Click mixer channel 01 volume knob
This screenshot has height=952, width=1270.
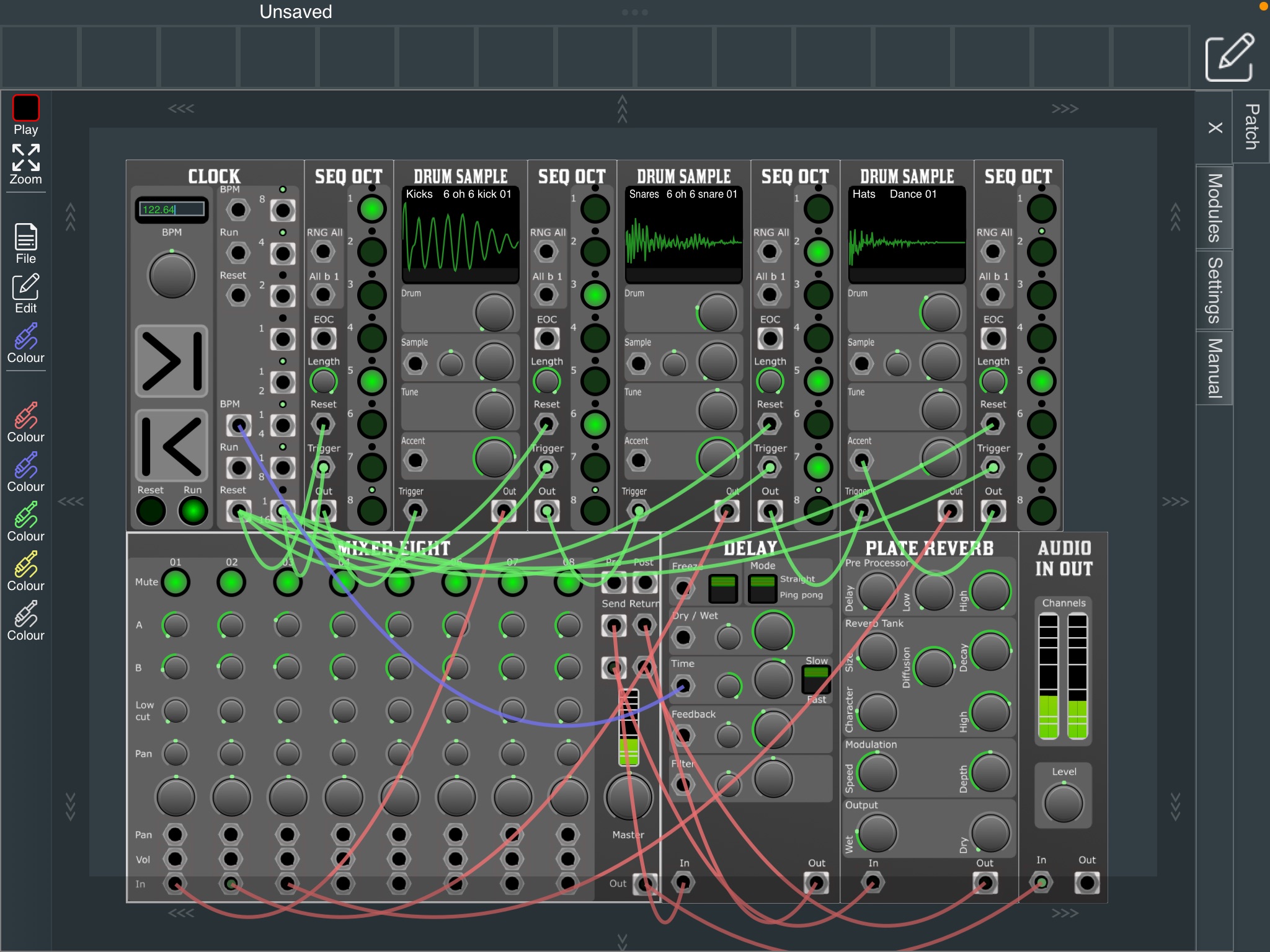pos(175,798)
